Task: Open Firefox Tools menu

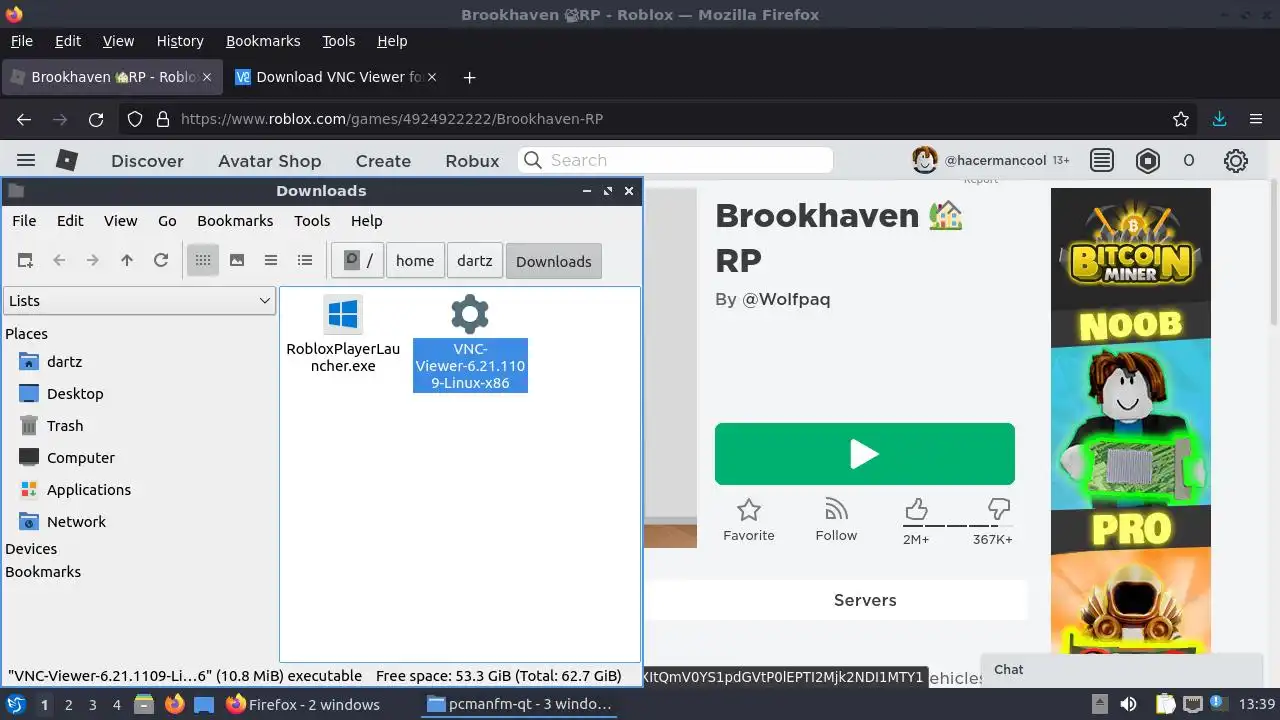Action: pos(338,41)
